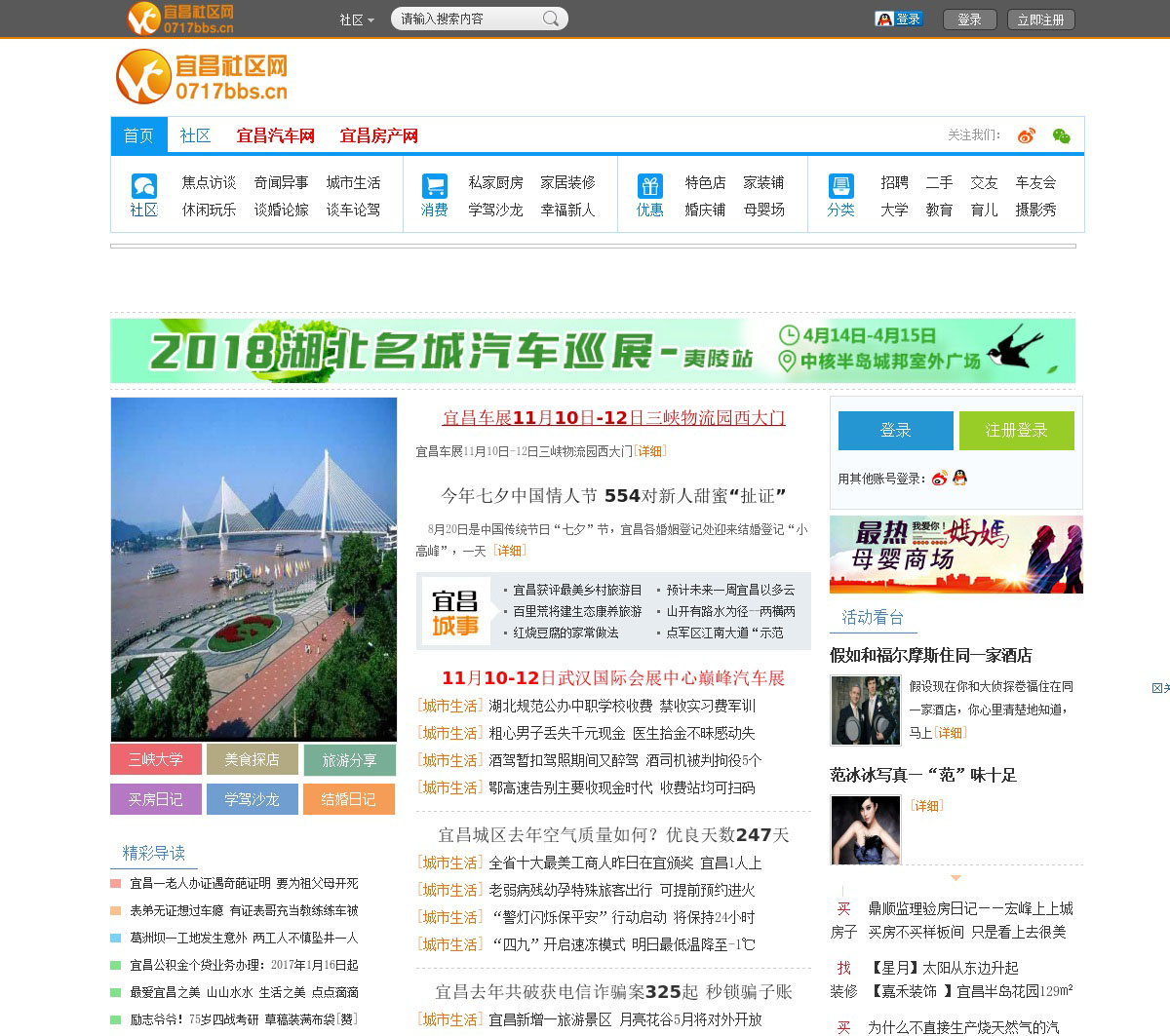Image resolution: width=1170 pixels, height=1036 pixels.
Task: Open the 城市生活 nav link
Action: pyautogui.click(x=353, y=182)
